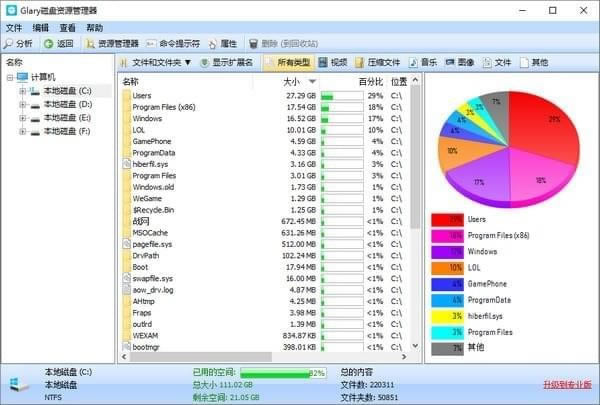Select the $Recycle.Bin row

click(264, 210)
